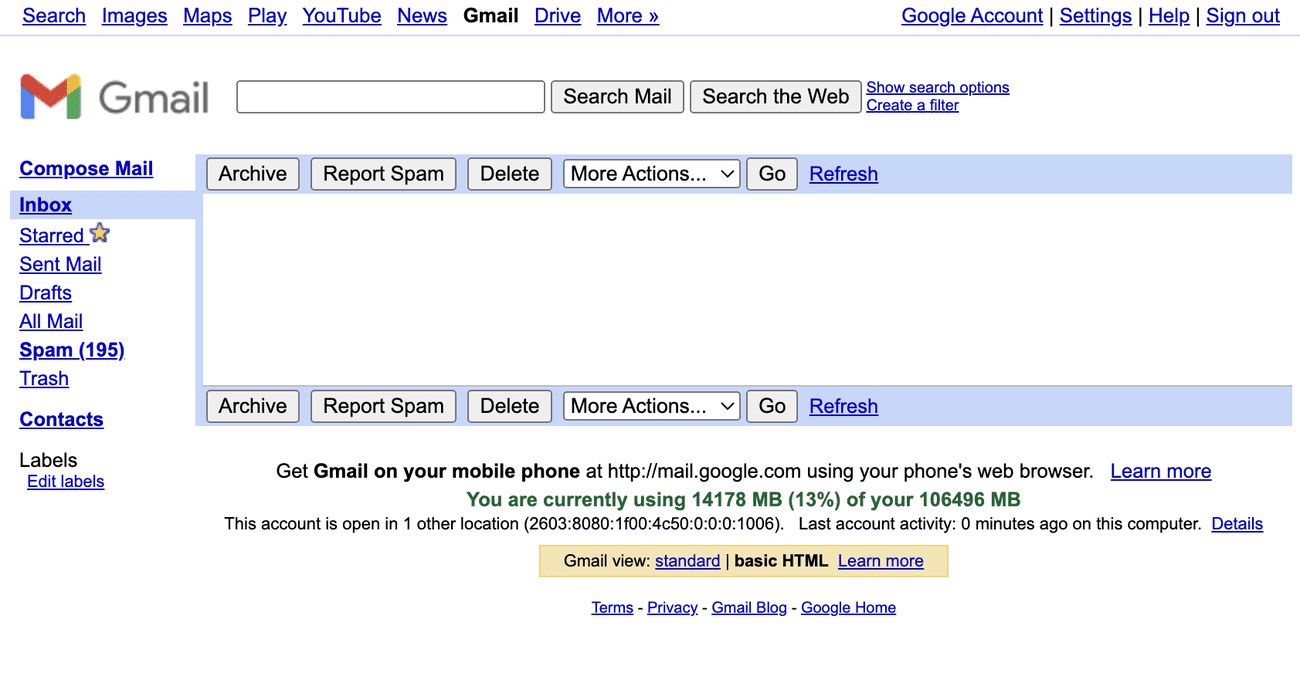Click Show search options
1300x673 pixels.
point(937,87)
